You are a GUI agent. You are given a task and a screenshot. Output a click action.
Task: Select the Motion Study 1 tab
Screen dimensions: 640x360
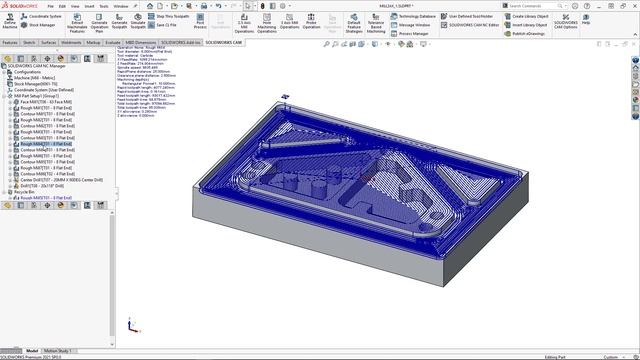coord(58,351)
